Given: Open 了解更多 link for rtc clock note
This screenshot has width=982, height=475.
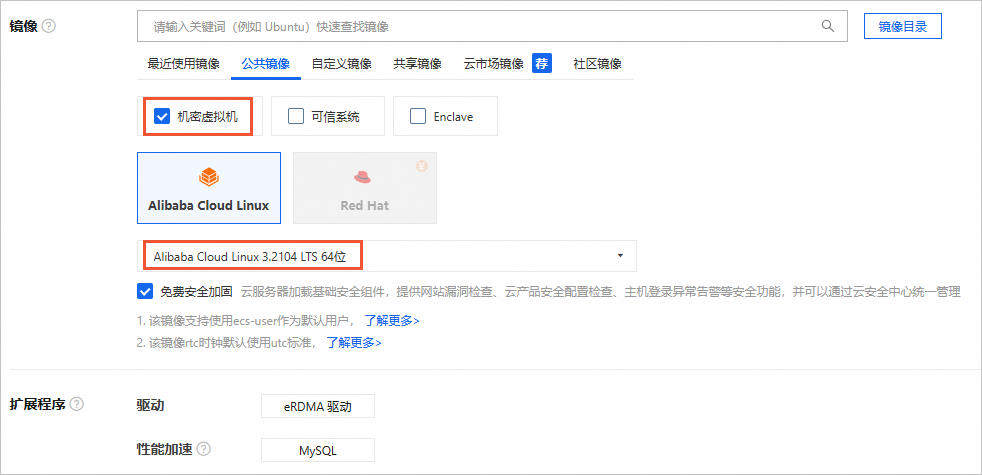Looking at the screenshot, I should pos(354,343).
